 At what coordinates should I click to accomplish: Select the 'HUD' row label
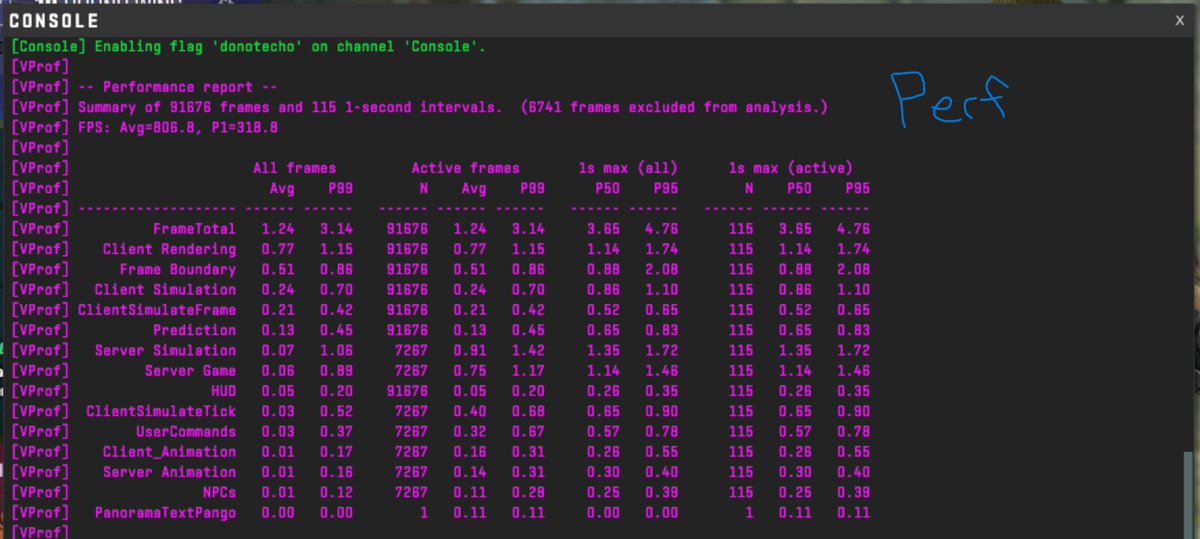pyautogui.click(x=223, y=391)
